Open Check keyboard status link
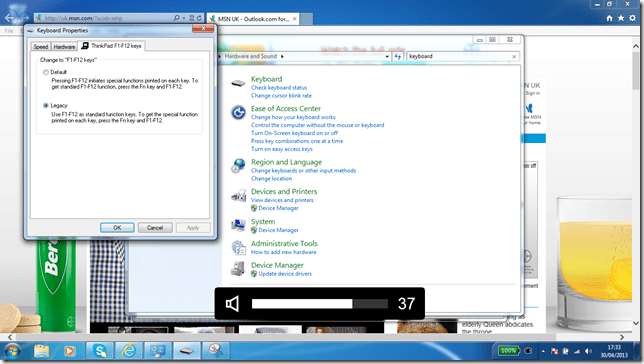Viewport: 644px width, 364px height. [x=279, y=88]
